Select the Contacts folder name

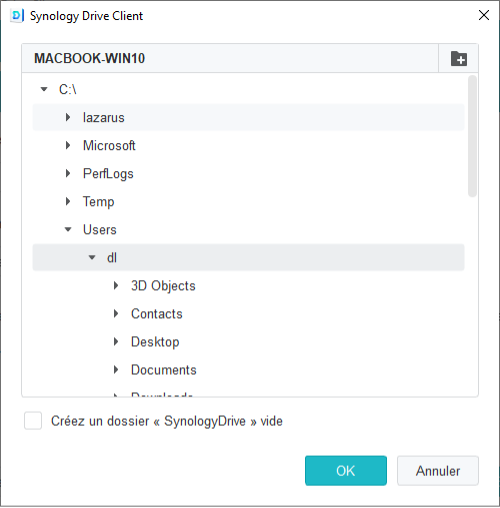click(x=157, y=314)
